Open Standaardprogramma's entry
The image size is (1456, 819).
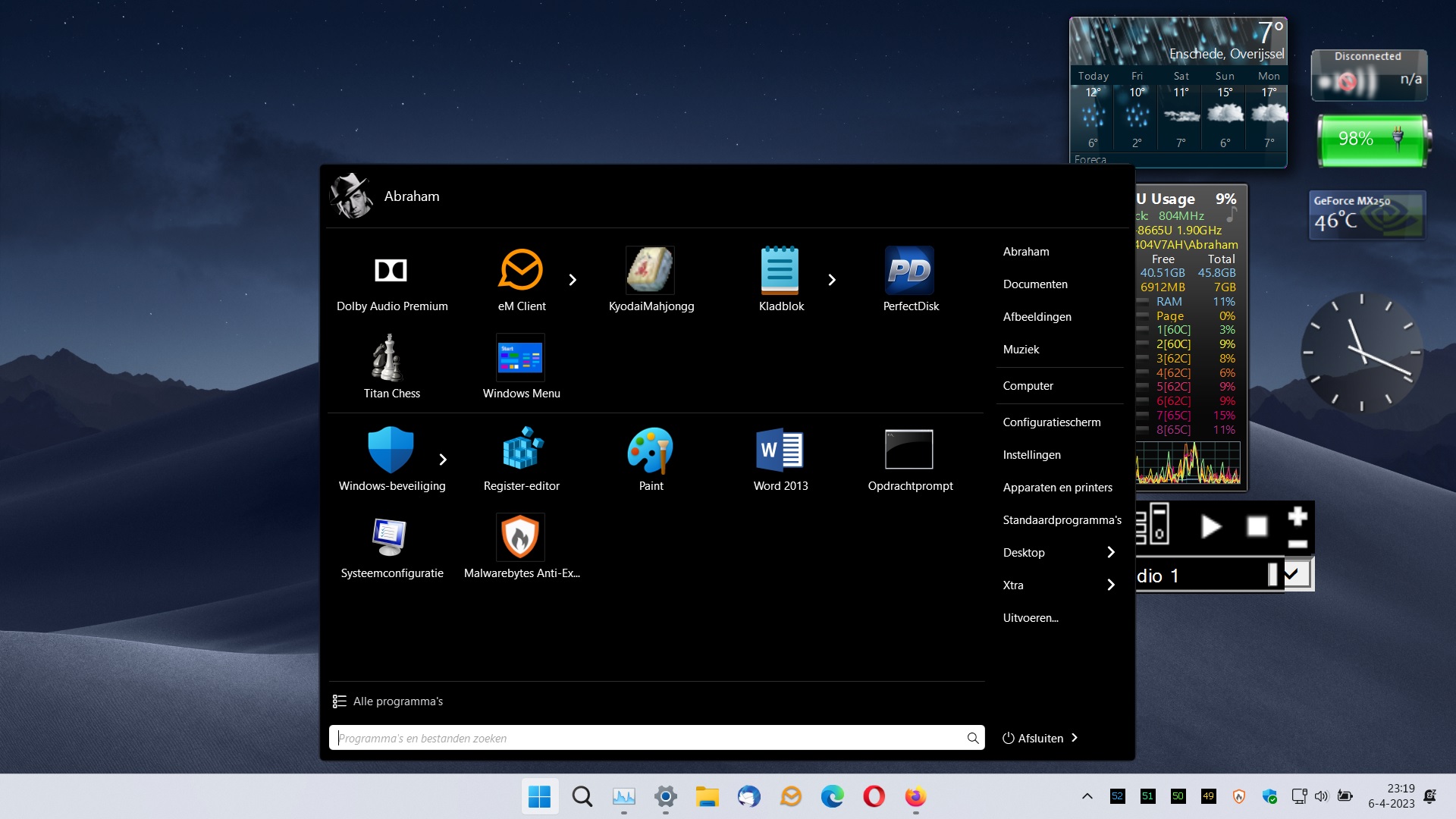click(x=1062, y=519)
